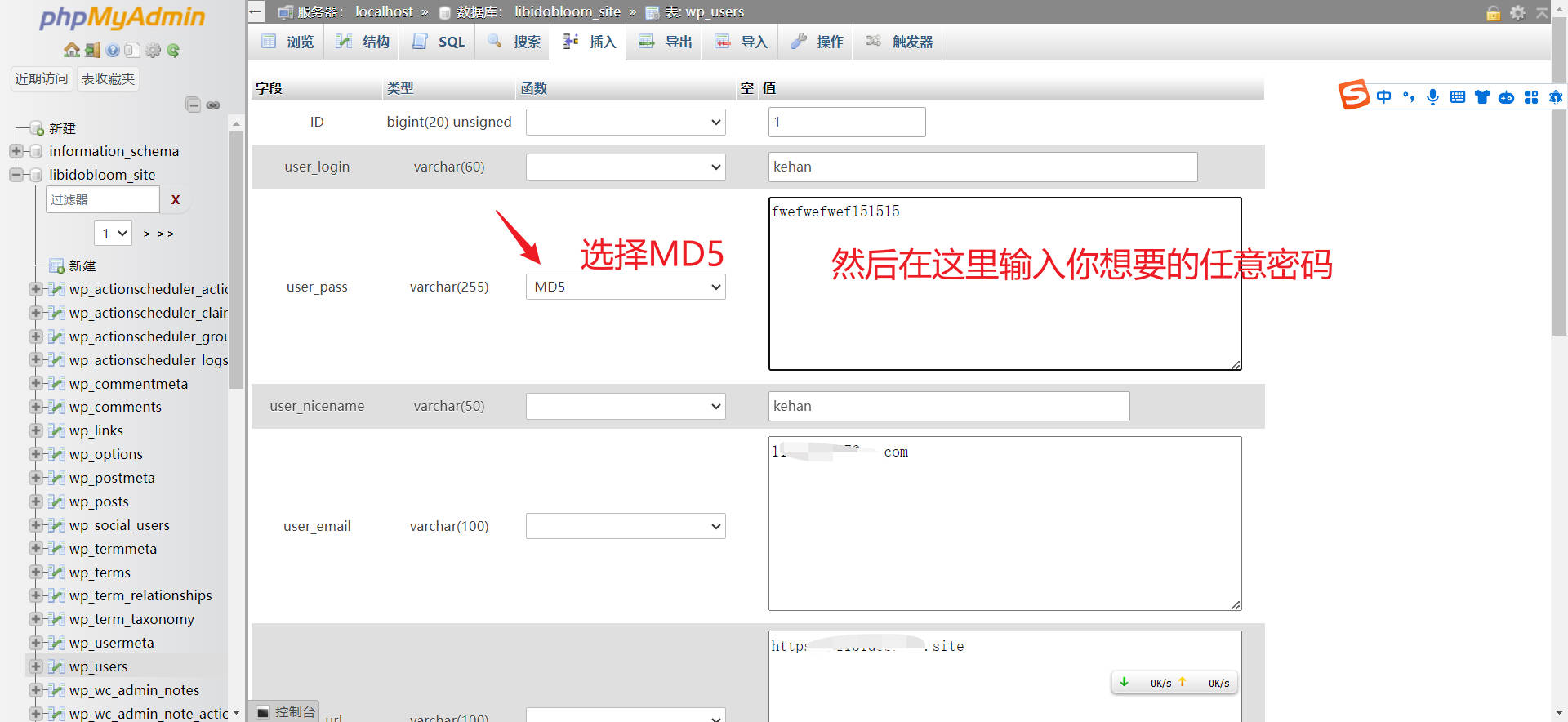Go to next page > in navigation
This screenshot has height=722, width=1568.
147,234
